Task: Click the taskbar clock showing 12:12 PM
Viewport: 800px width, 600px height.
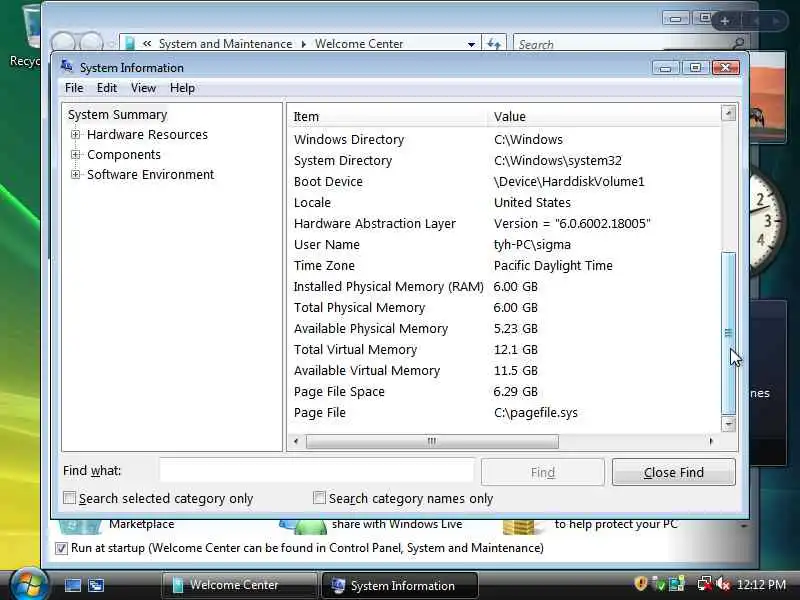Action: tap(762, 584)
